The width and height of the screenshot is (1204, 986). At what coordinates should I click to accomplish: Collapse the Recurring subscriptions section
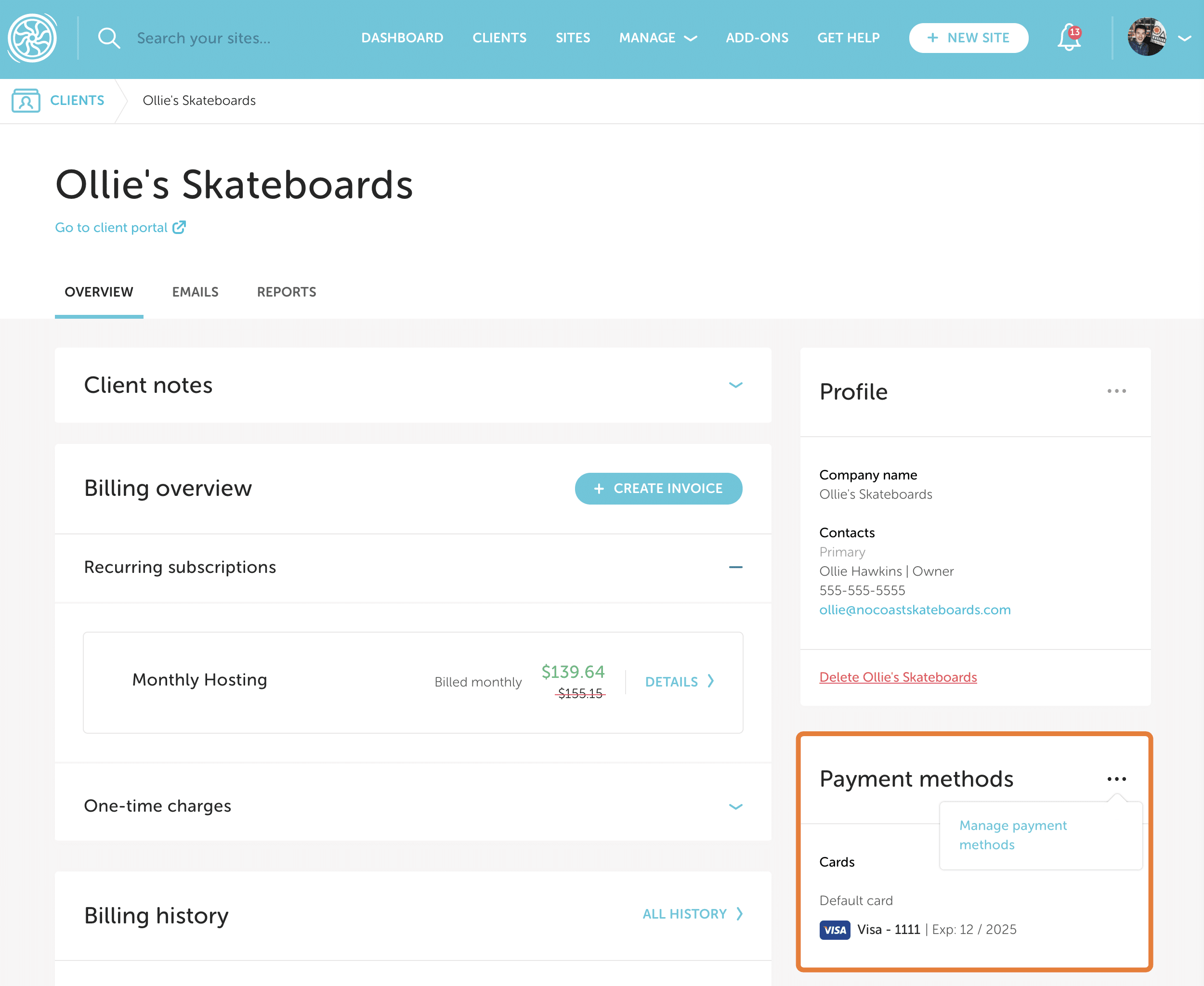click(735, 567)
